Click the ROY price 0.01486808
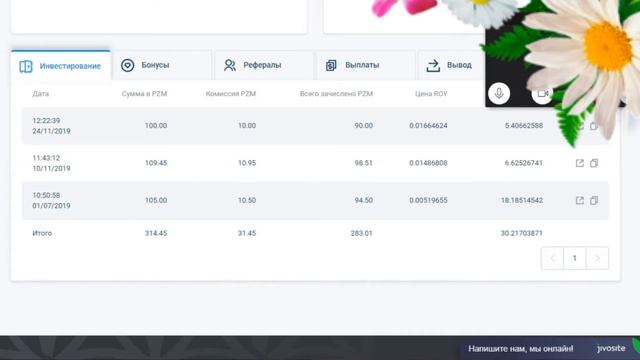The width and height of the screenshot is (640, 360). [x=428, y=163]
